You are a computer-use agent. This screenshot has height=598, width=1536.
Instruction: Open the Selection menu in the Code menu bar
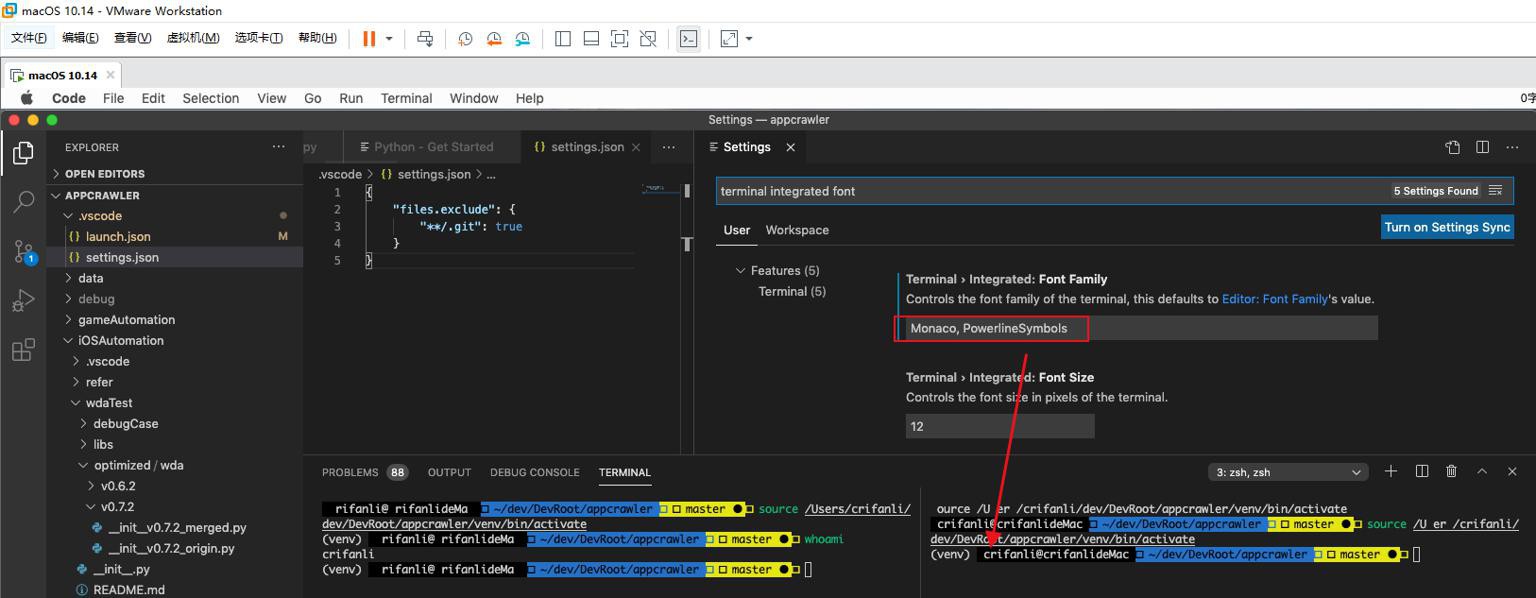click(x=210, y=98)
